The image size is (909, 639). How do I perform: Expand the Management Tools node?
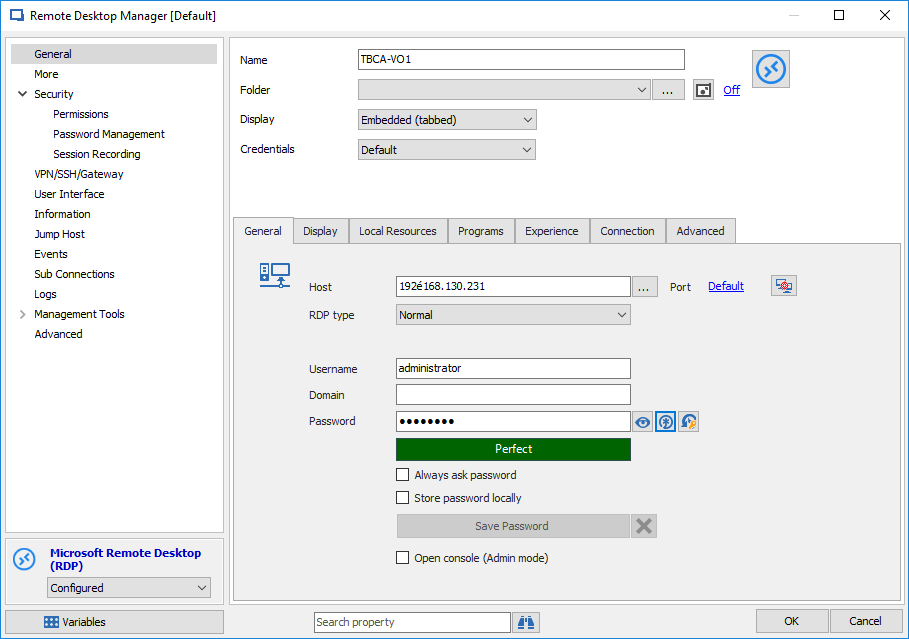tap(23, 314)
